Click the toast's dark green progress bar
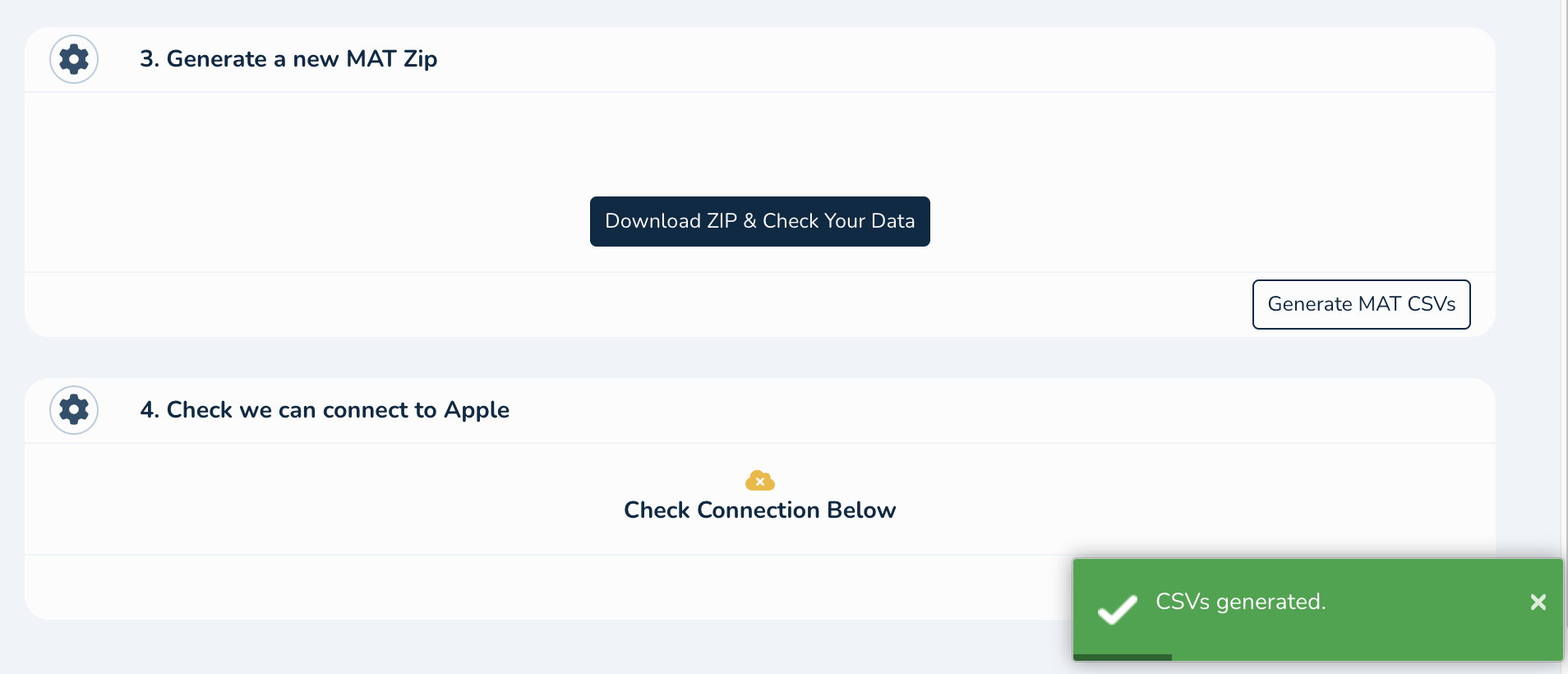 1123,657
